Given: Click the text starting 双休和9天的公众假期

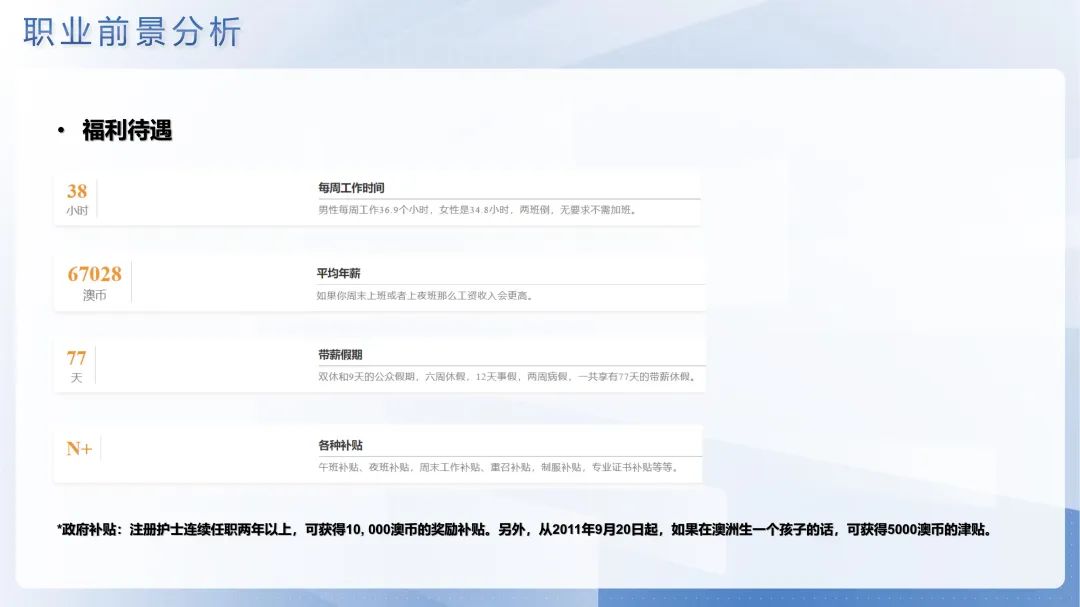Looking at the screenshot, I should (508, 377).
